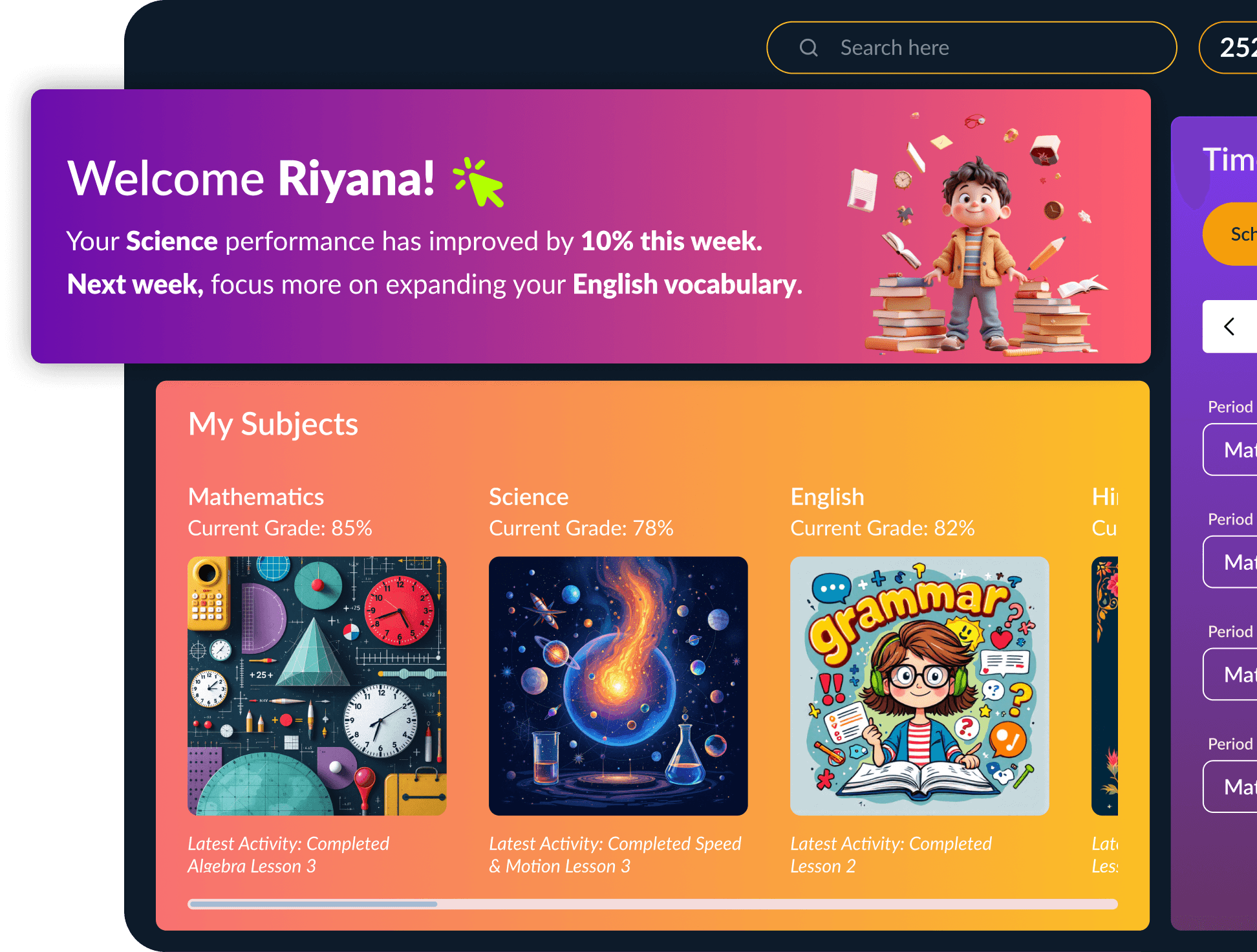Open the Mathematics subject title

[x=256, y=497]
